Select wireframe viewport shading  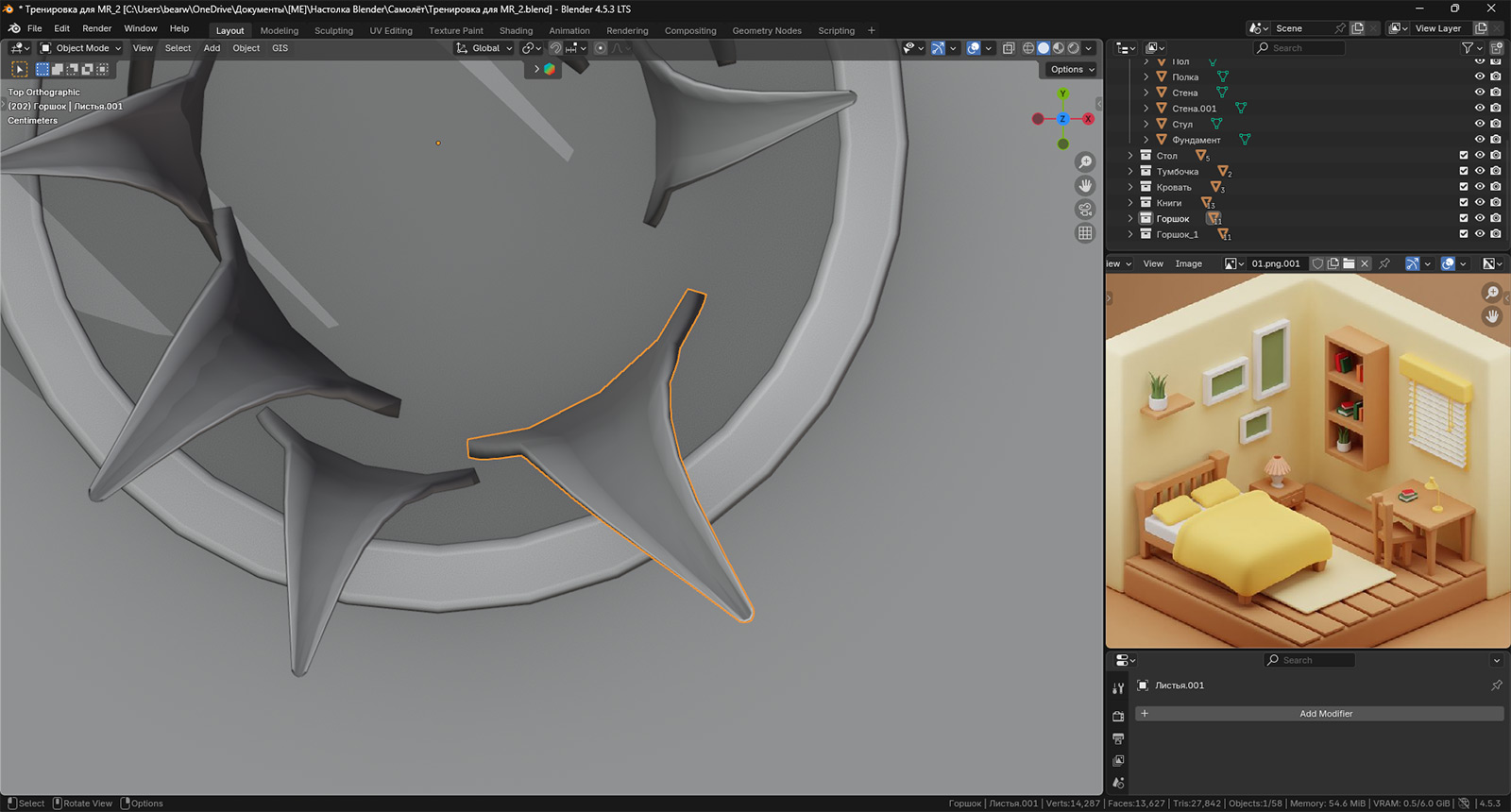pyautogui.click(x=1028, y=48)
